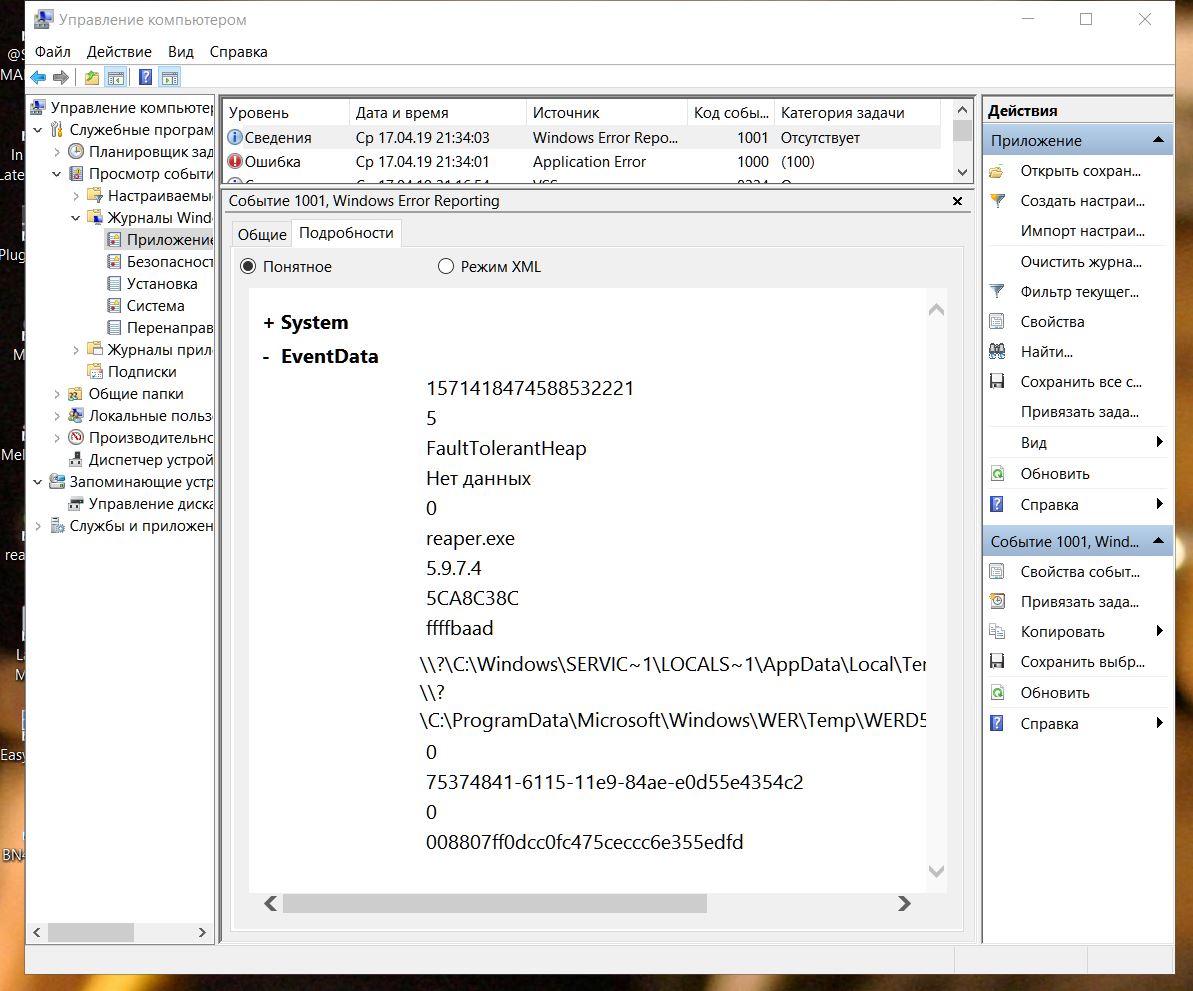Click the Диспетчер устройств icon in tree

(x=76, y=460)
